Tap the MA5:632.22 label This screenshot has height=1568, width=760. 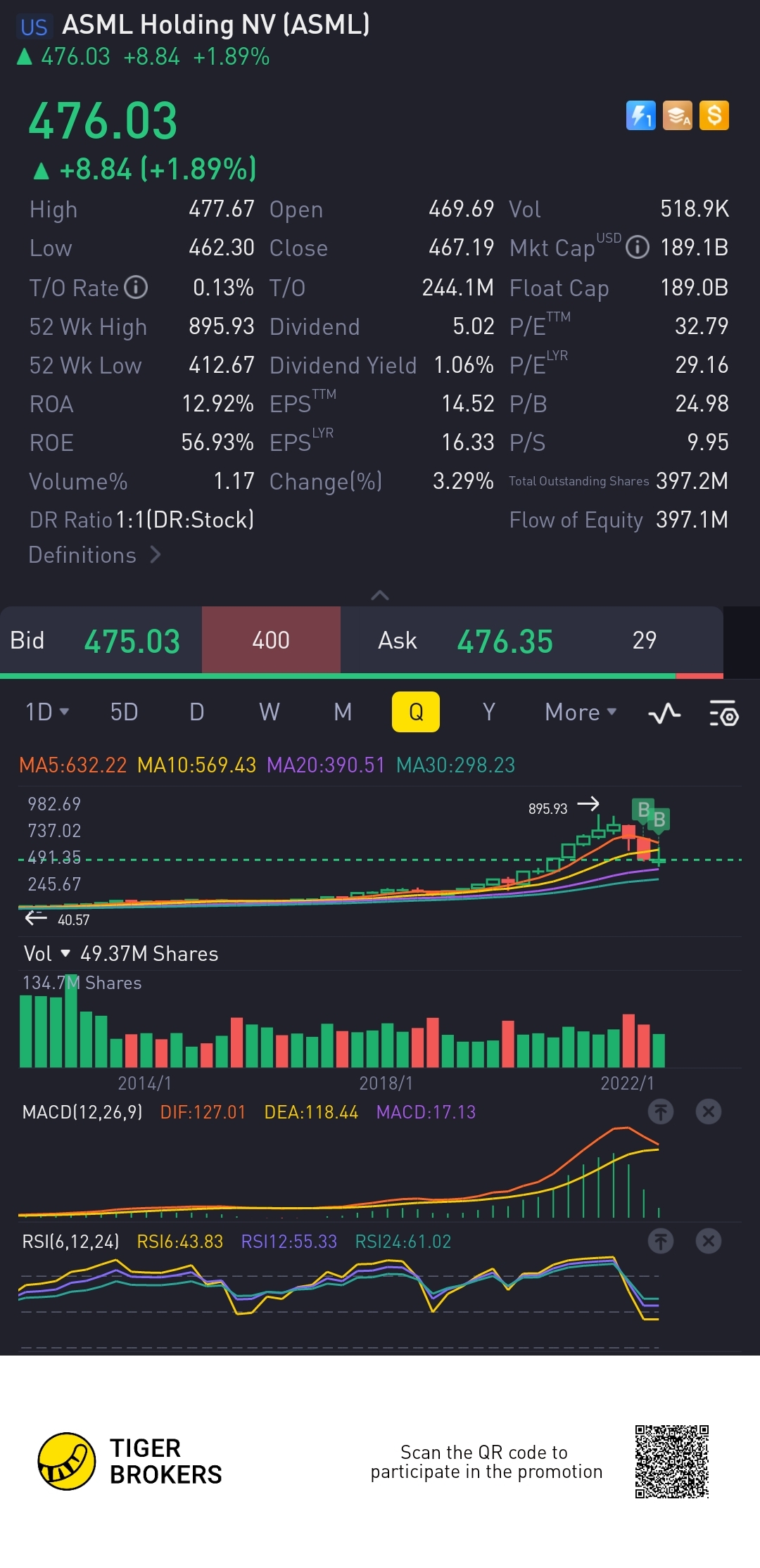[73, 765]
